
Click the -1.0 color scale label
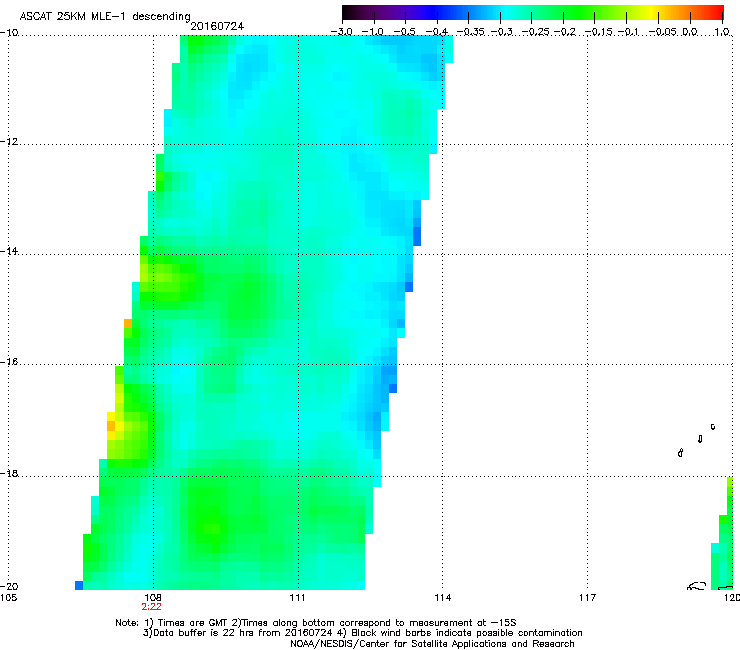tap(372, 32)
